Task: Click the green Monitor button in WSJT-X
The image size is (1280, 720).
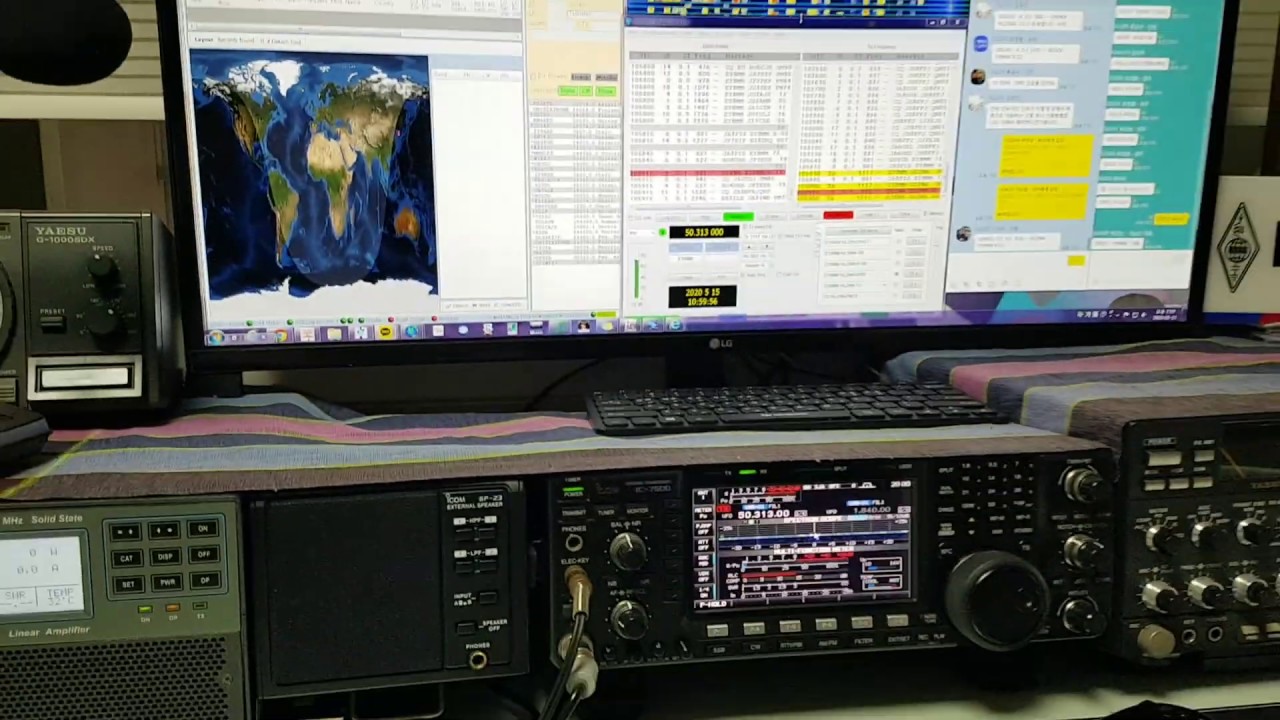Action: [x=738, y=216]
